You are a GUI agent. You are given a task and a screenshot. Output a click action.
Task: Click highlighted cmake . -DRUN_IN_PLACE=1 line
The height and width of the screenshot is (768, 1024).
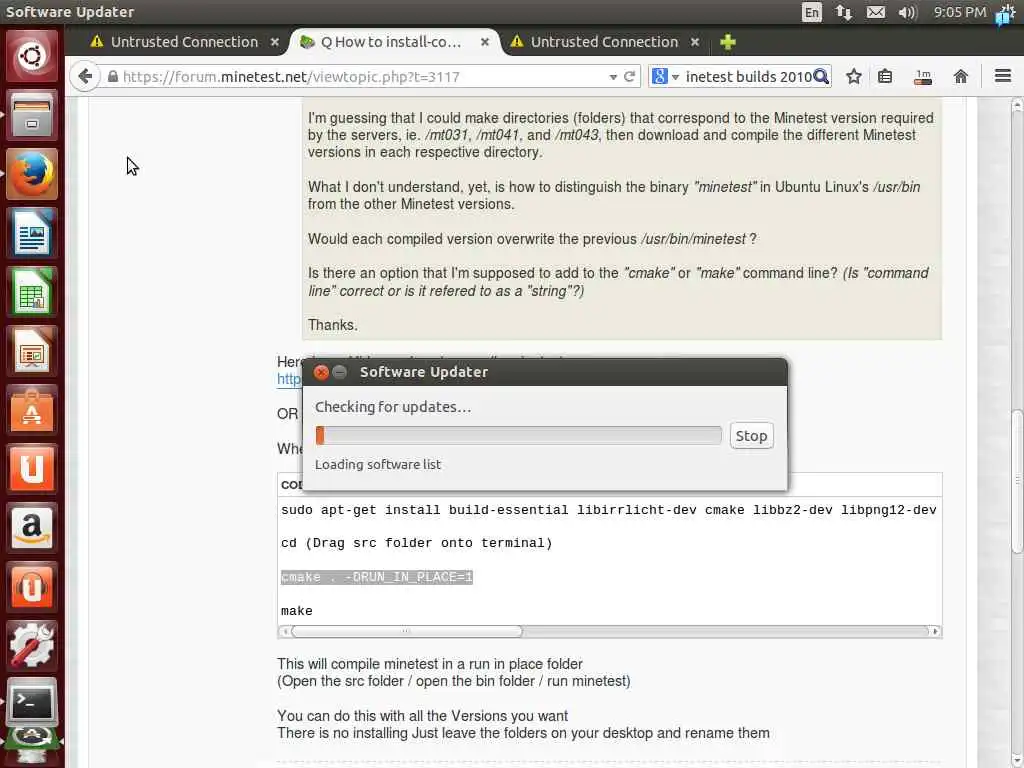[x=377, y=577]
